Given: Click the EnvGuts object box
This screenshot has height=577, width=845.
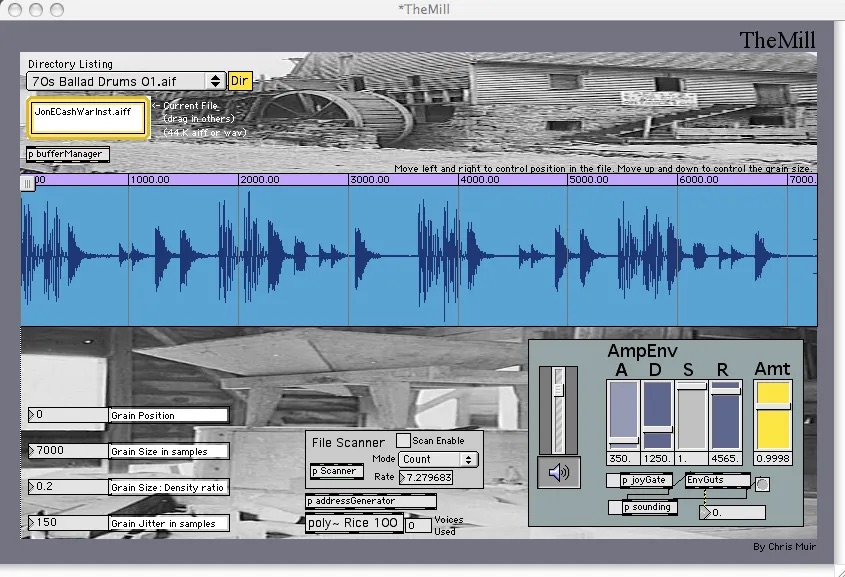Looking at the screenshot, I should [717, 480].
